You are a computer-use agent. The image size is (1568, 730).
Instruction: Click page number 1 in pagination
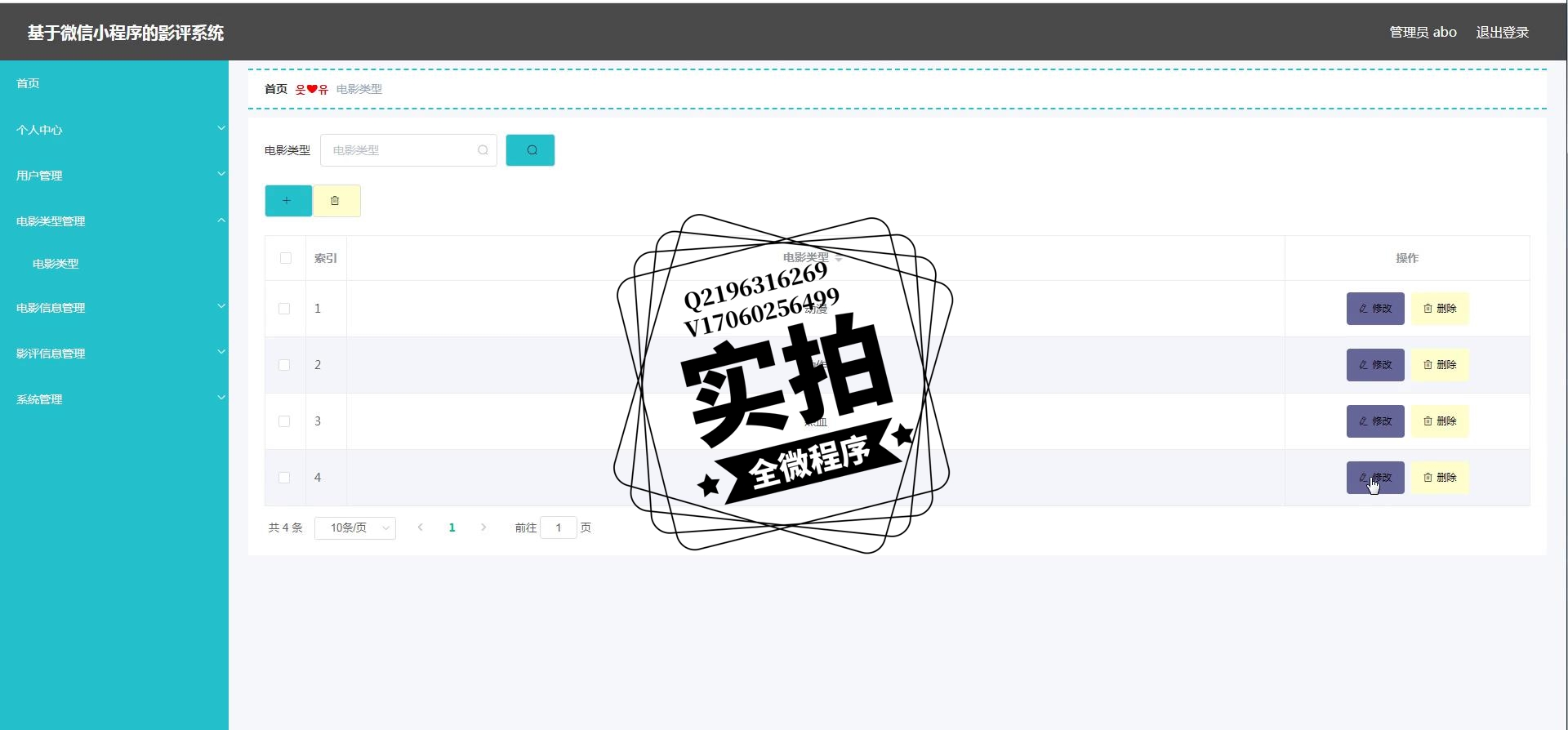[452, 527]
